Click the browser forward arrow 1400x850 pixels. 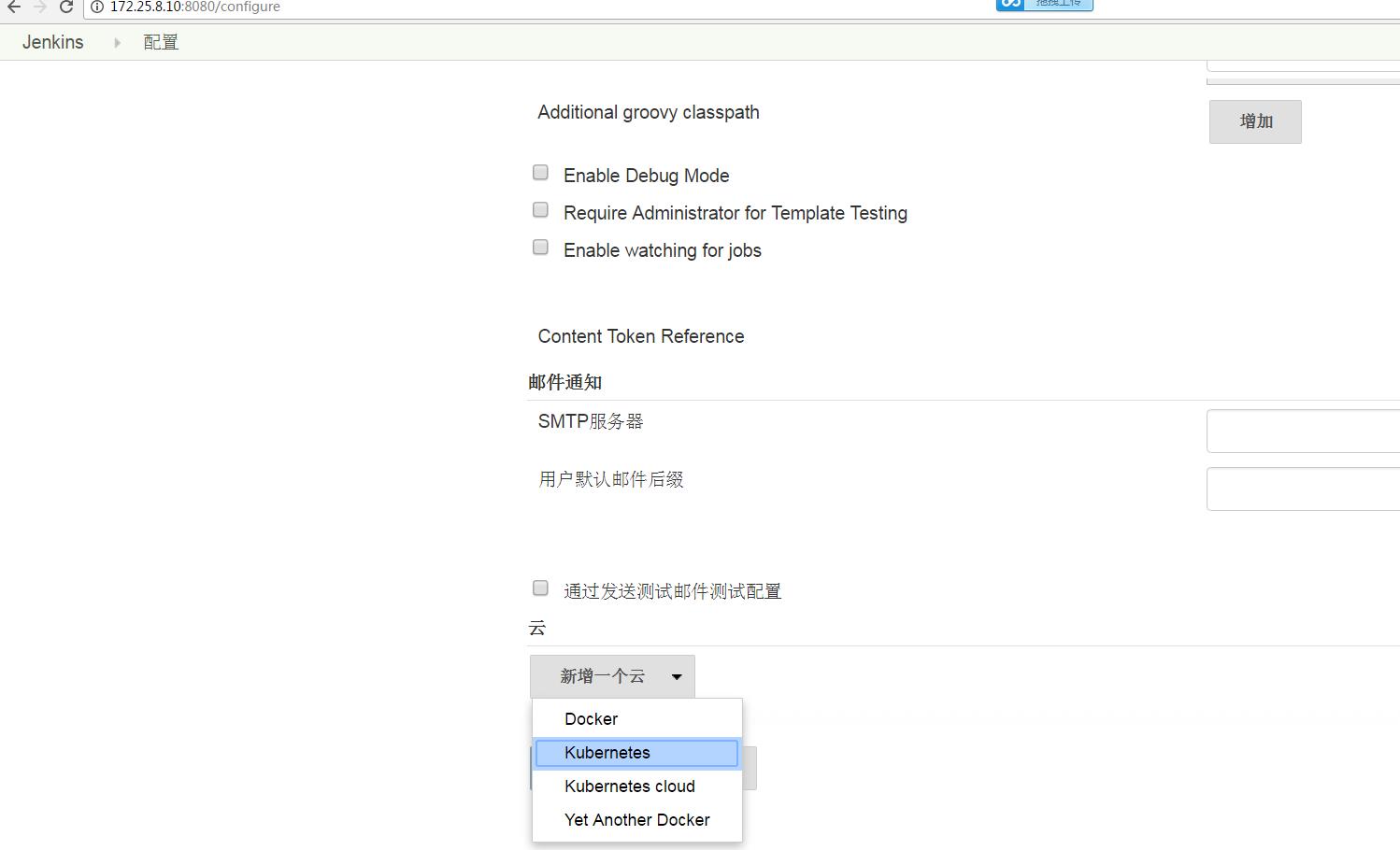39,7
